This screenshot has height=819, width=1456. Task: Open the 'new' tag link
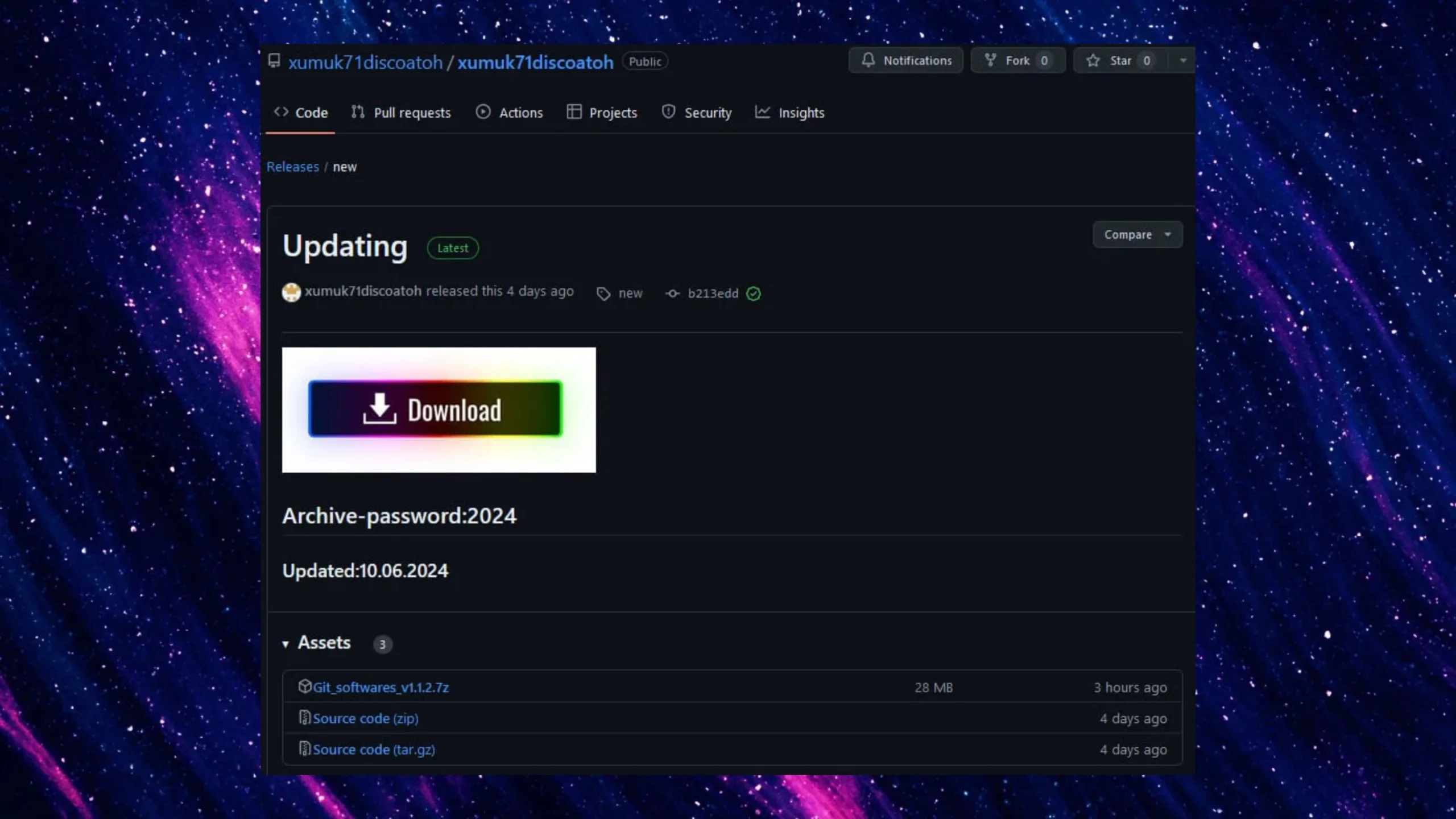[630, 293]
